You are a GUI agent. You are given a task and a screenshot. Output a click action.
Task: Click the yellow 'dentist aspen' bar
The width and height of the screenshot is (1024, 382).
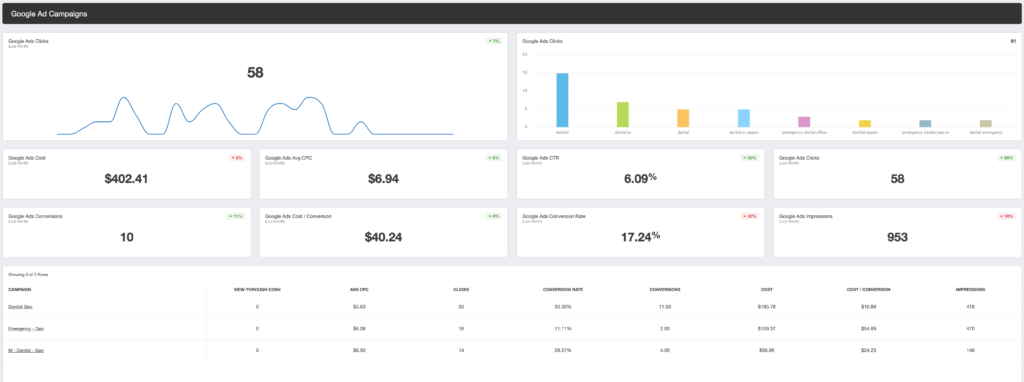(865, 123)
